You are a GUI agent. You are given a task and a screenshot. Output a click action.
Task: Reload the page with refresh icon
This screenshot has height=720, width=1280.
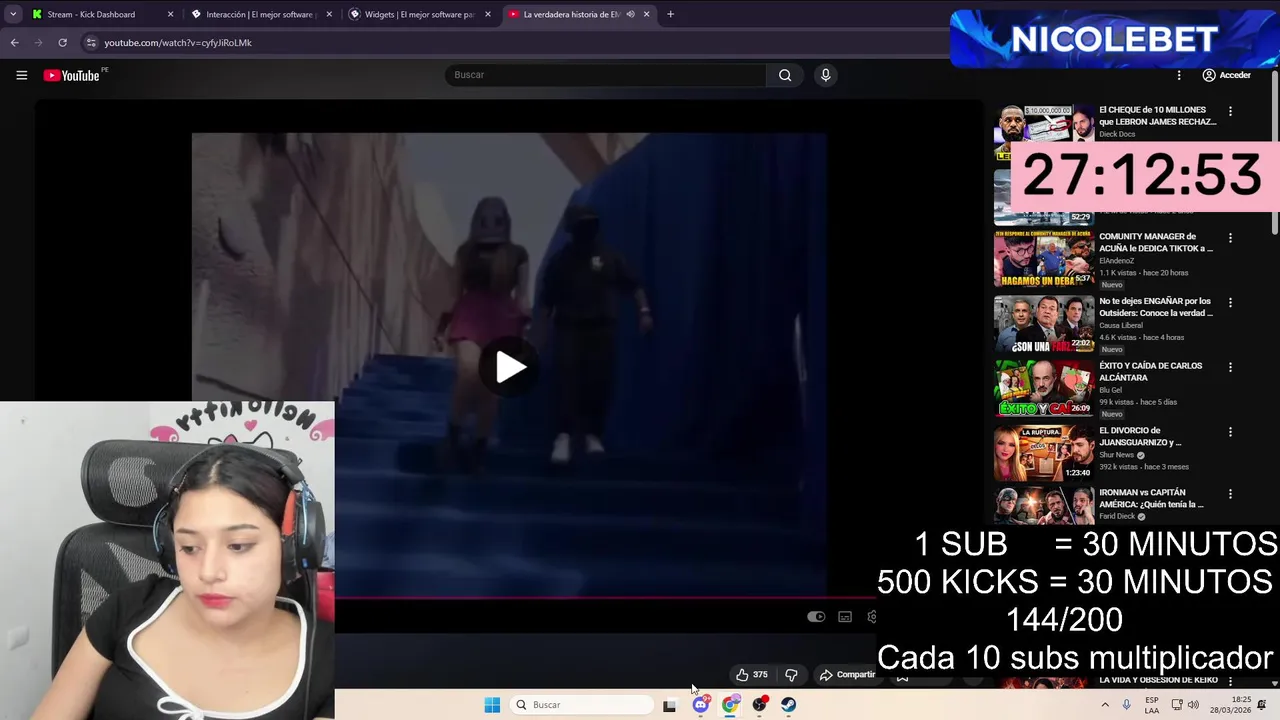coord(62,42)
